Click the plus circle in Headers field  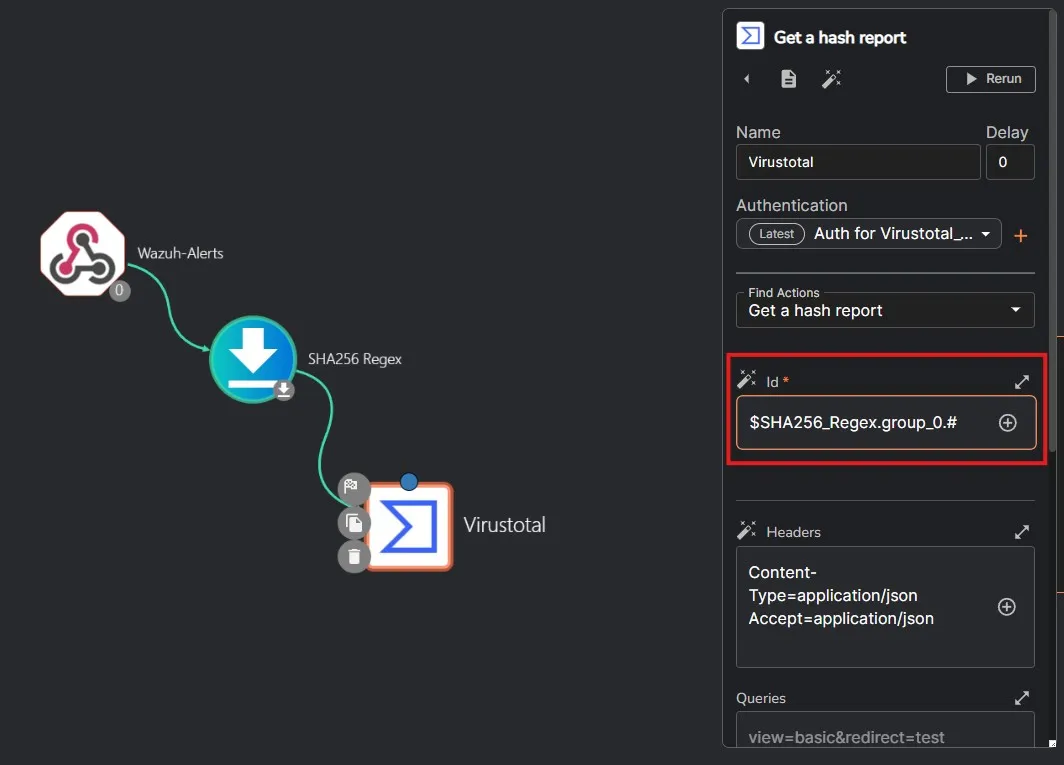(1007, 607)
